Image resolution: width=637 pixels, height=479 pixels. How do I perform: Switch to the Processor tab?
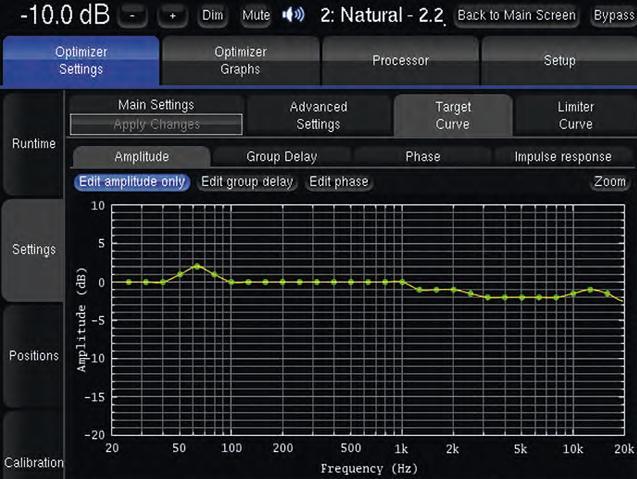pos(401,61)
